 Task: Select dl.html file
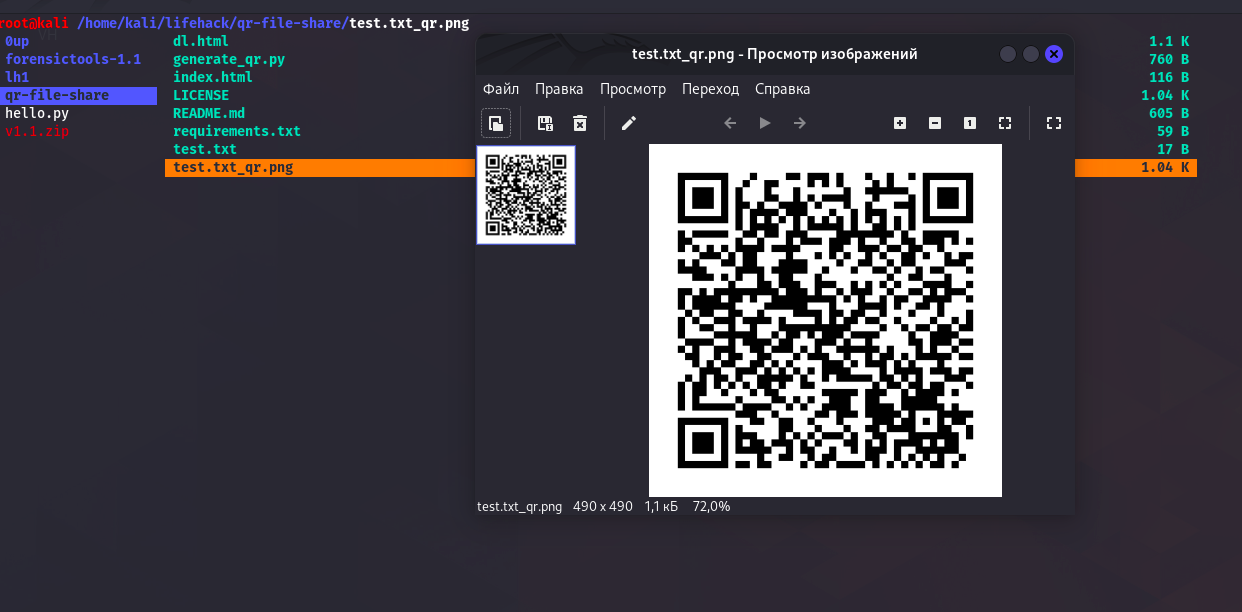coord(201,41)
